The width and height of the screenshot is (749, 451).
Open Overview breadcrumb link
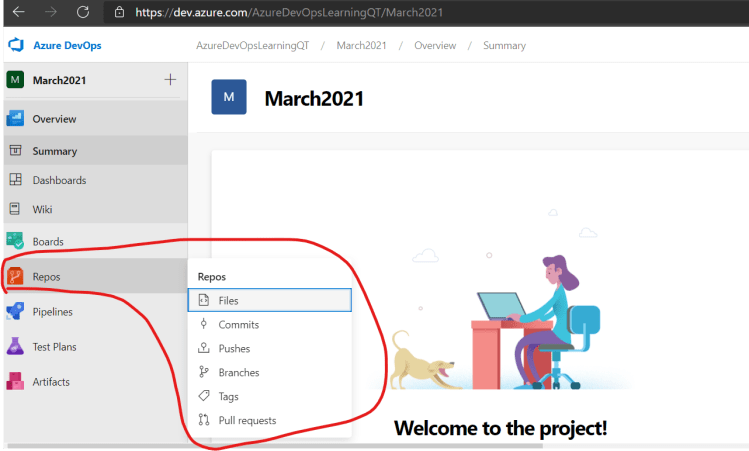[x=435, y=45]
